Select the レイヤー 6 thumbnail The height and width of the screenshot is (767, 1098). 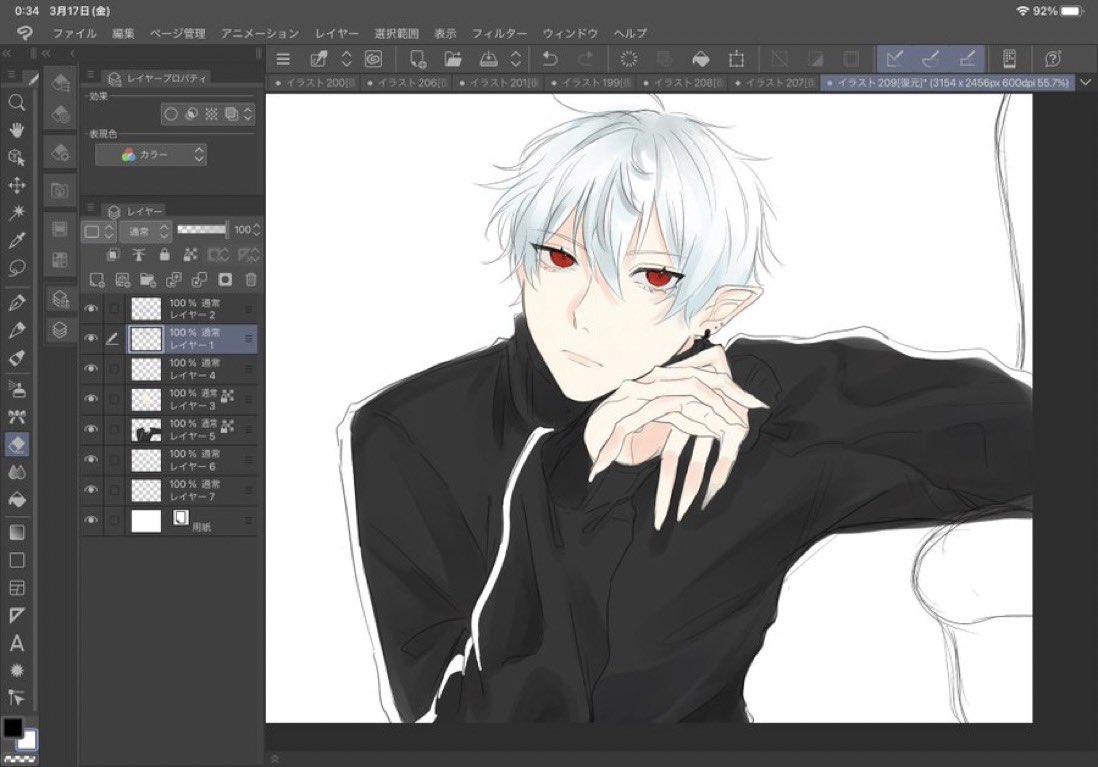[146, 460]
